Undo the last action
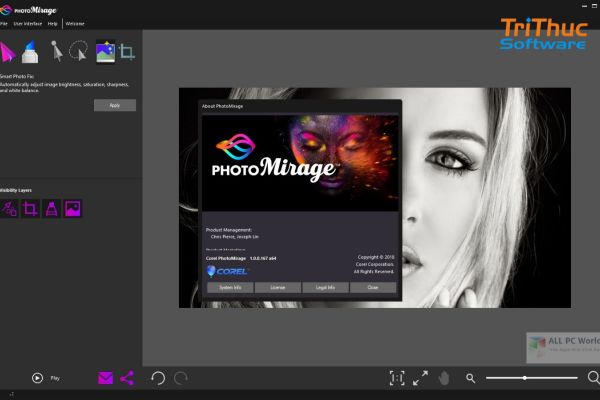600x400 pixels. (158, 378)
